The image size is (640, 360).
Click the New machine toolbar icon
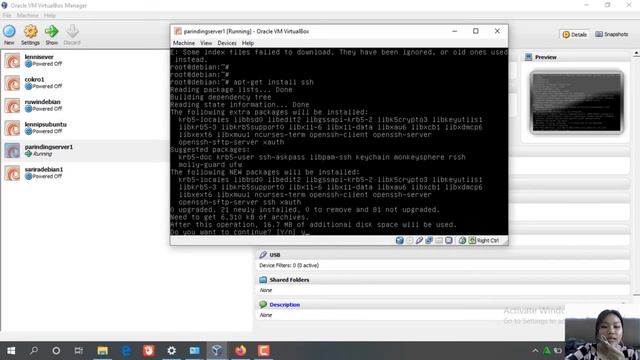9,34
